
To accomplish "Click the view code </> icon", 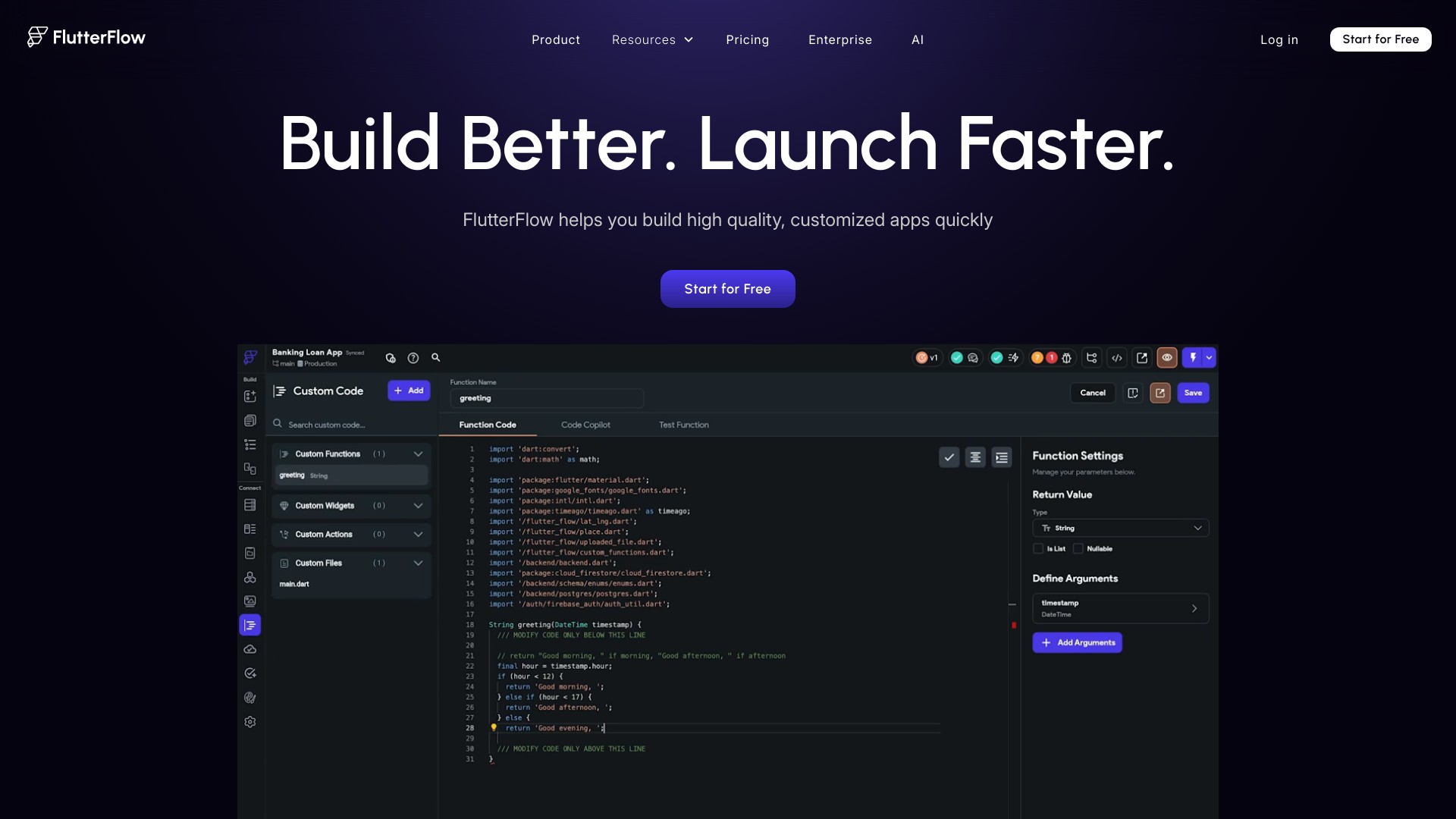I will pos(1117,358).
